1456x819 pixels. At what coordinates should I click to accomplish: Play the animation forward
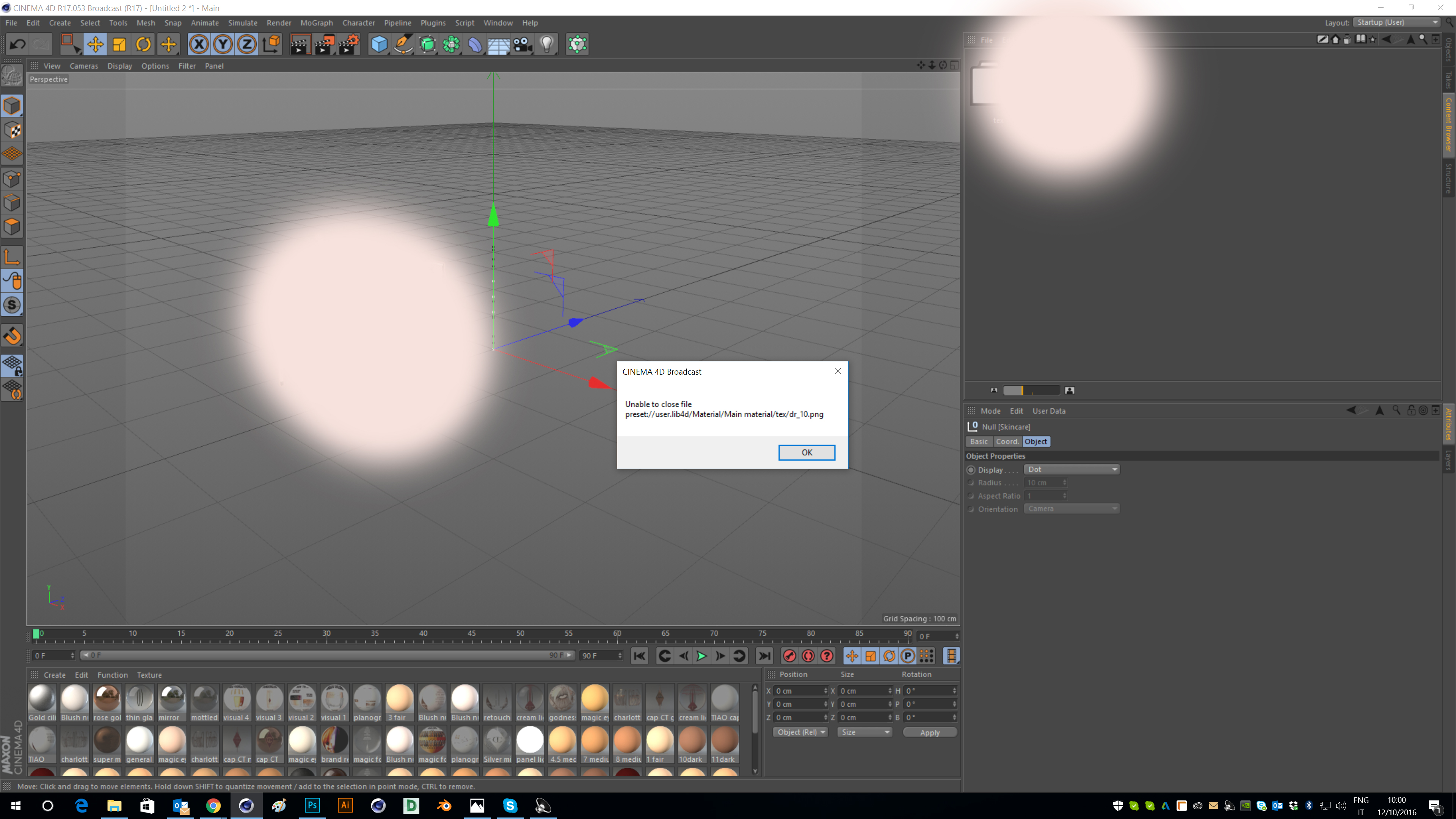(701, 656)
